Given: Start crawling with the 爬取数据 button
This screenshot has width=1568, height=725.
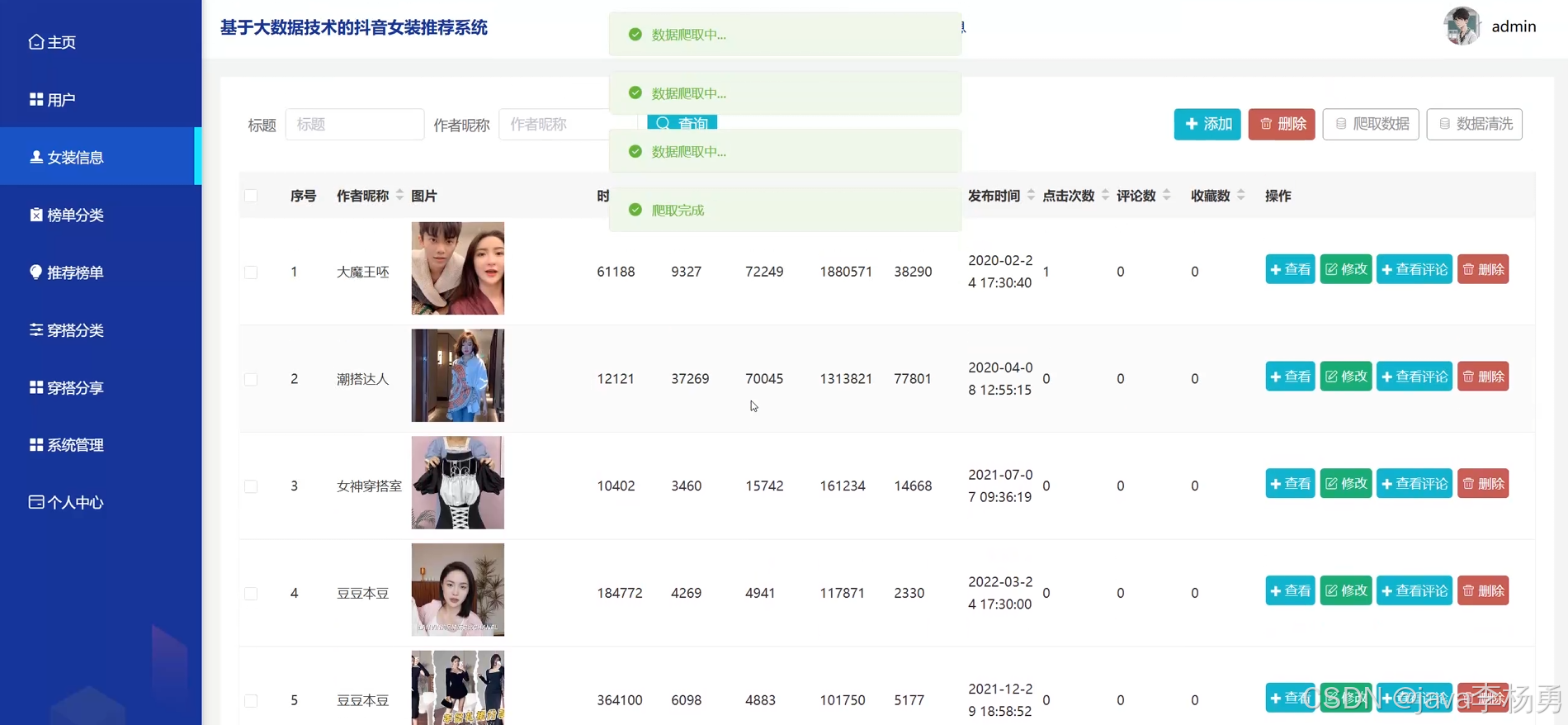Looking at the screenshot, I should point(1371,124).
